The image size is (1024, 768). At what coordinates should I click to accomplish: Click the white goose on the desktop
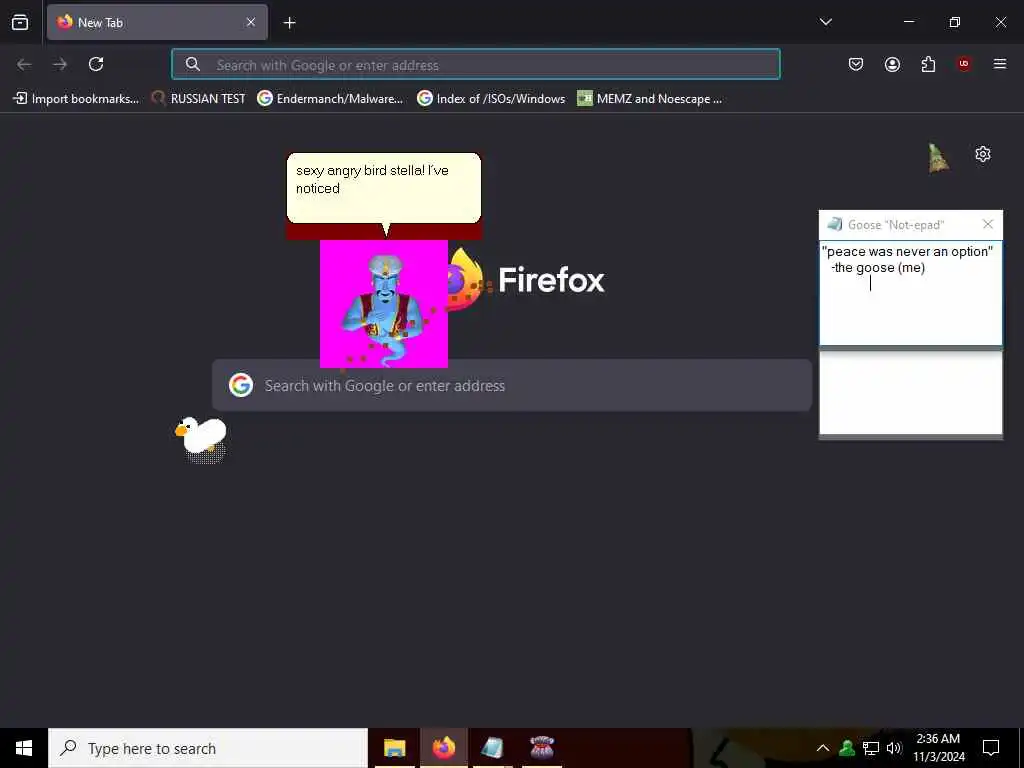click(x=201, y=435)
